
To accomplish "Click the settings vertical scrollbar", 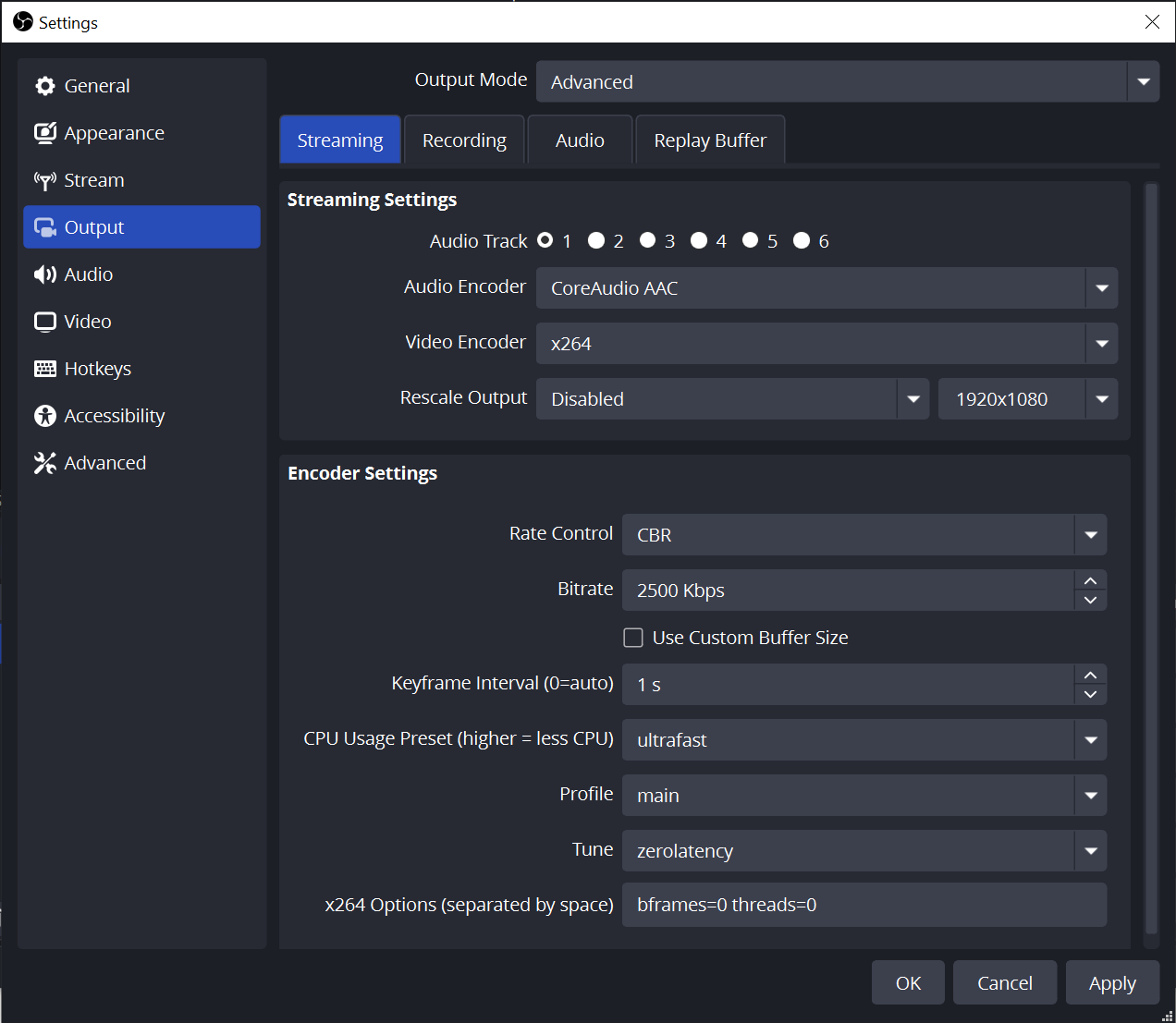I will click(x=1151, y=558).
